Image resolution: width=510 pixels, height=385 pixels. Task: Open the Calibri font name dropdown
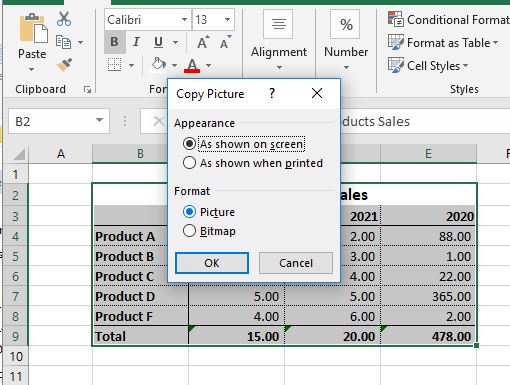[x=184, y=20]
